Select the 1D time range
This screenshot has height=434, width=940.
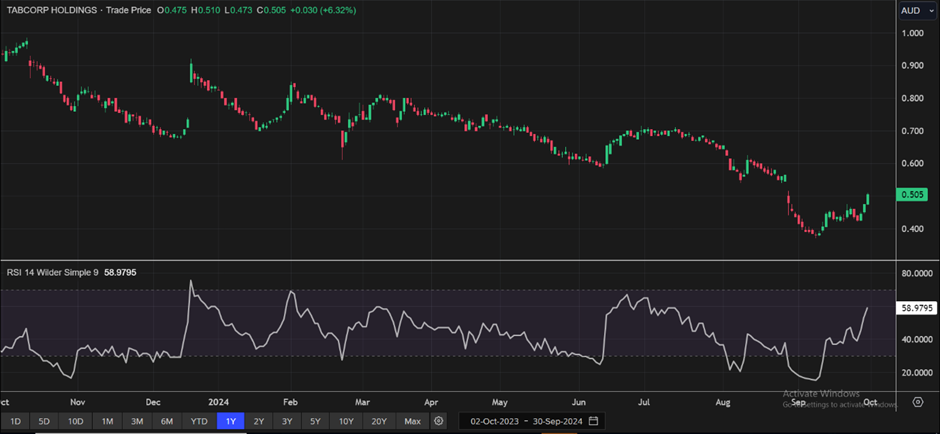[x=16, y=421]
